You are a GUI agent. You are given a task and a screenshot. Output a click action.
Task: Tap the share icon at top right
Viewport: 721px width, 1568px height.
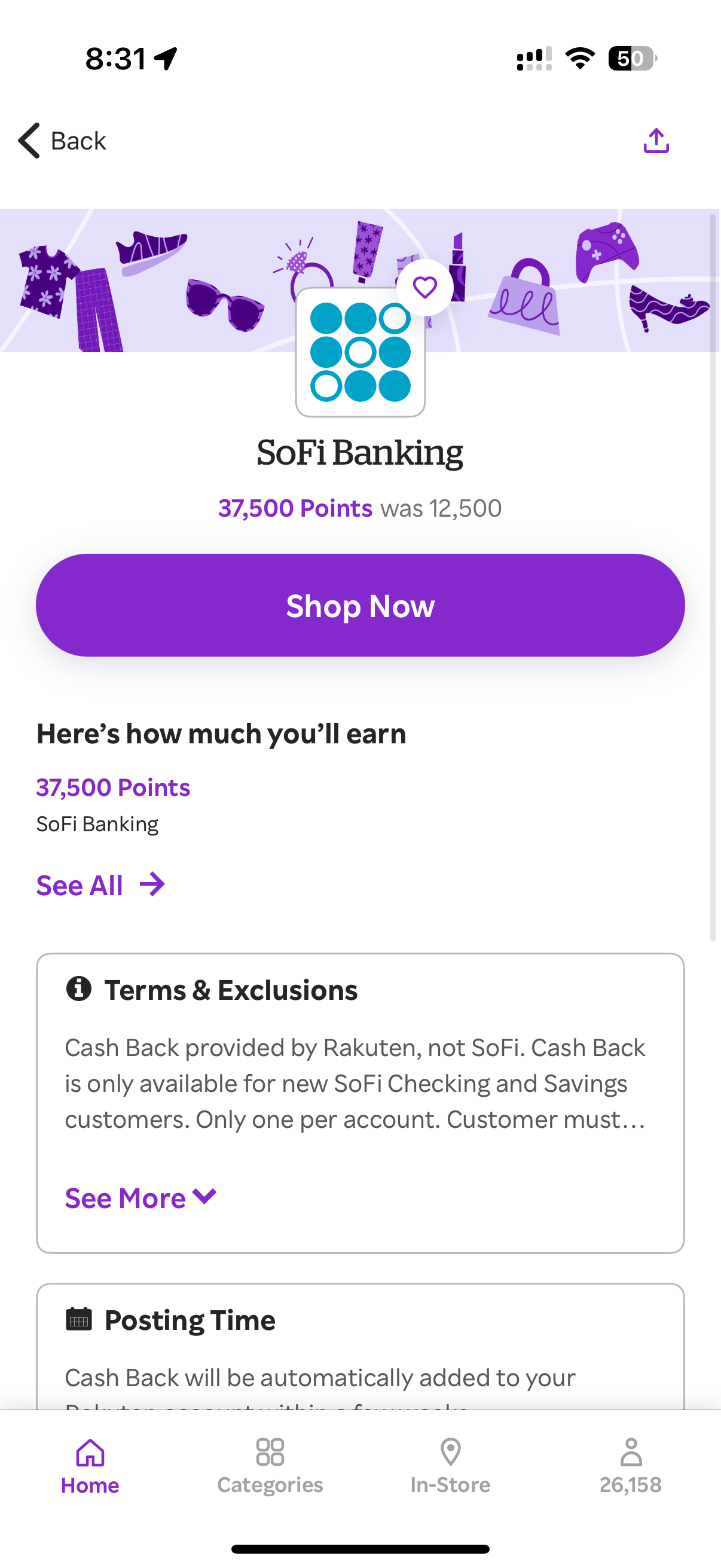(656, 141)
